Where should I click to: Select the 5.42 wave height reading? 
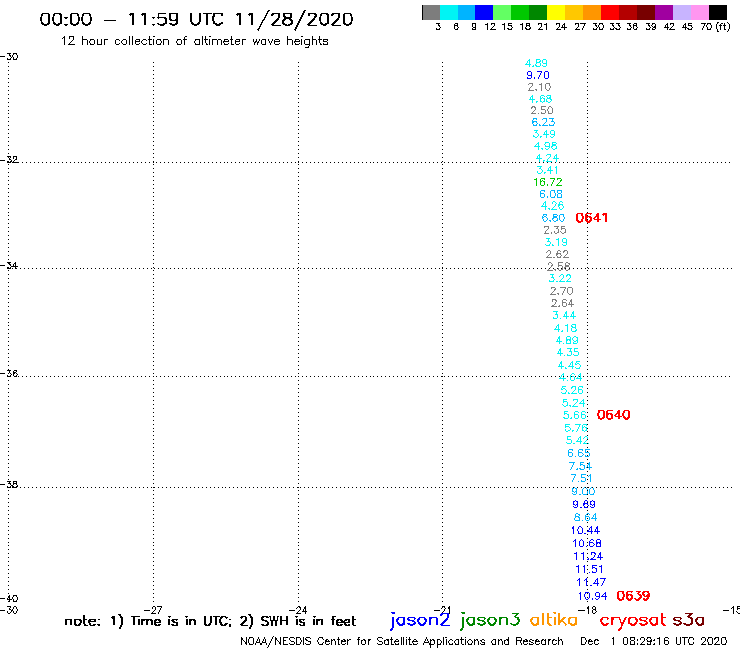click(577, 440)
